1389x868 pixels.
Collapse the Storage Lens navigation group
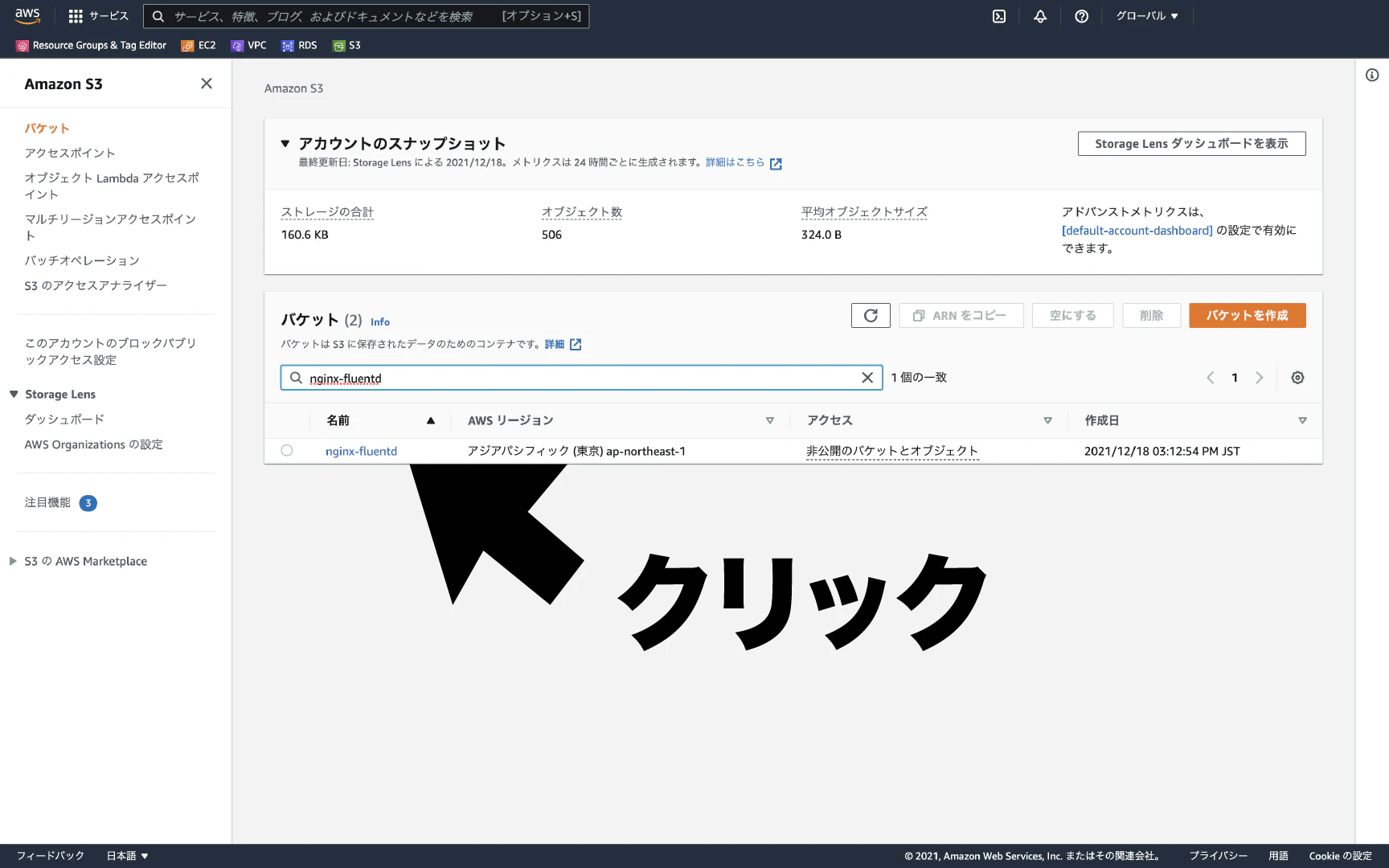pyautogui.click(x=14, y=395)
